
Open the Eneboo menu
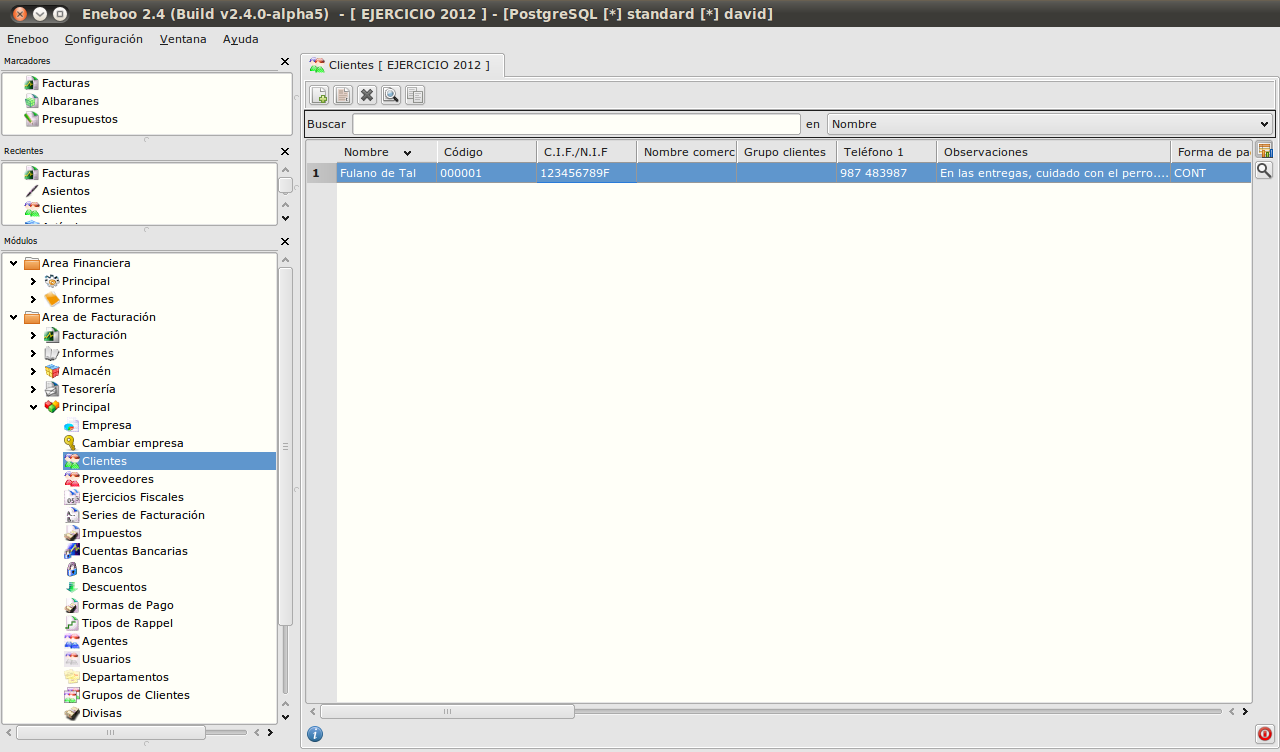pyautogui.click(x=28, y=39)
